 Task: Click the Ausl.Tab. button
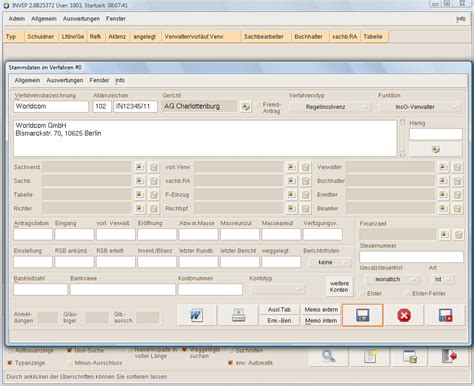pyautogui.click(x=279, y=310)
